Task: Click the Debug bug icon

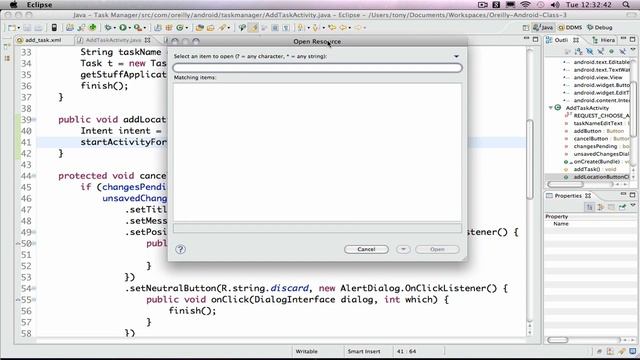Action: (107, 28)
